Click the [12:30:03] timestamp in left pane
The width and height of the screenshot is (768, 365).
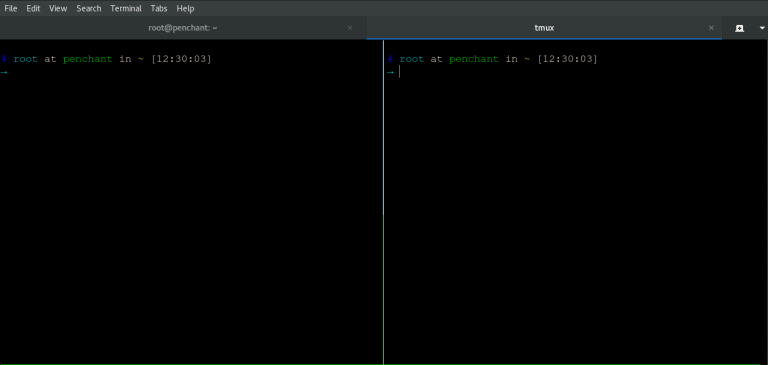181,59
